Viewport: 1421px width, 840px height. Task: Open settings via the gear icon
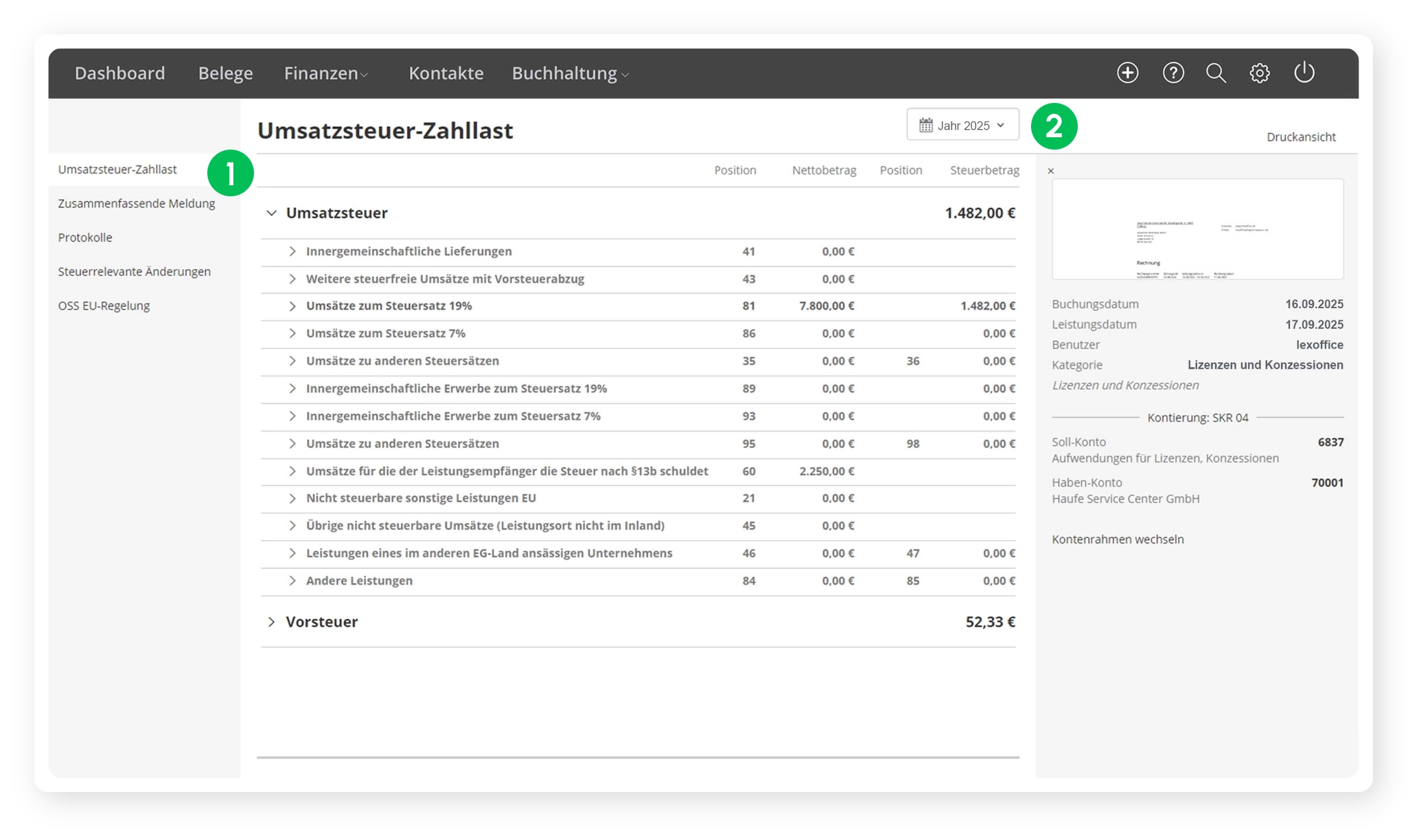pyautogui.click(x=1260, y=73)
